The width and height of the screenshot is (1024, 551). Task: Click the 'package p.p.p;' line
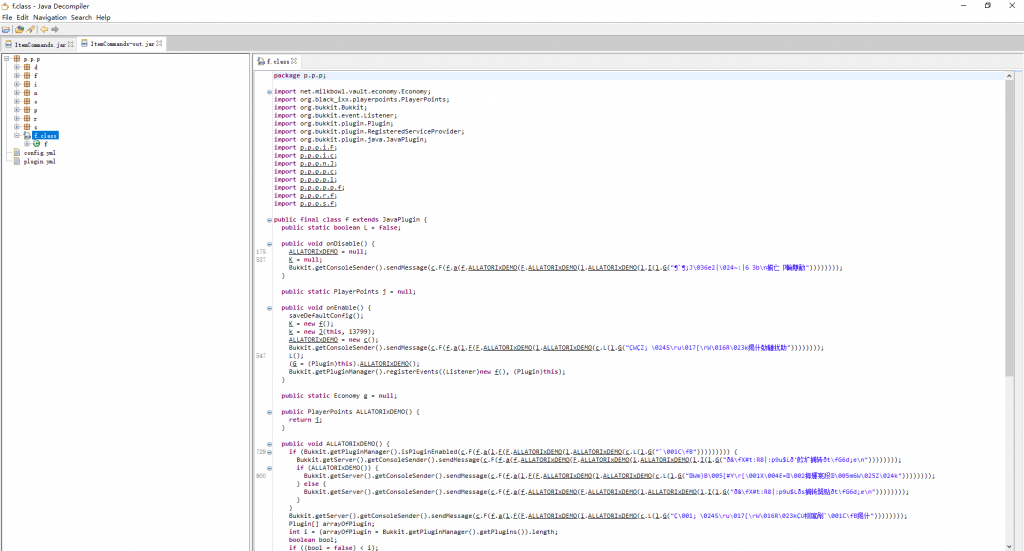coord(300,76)
